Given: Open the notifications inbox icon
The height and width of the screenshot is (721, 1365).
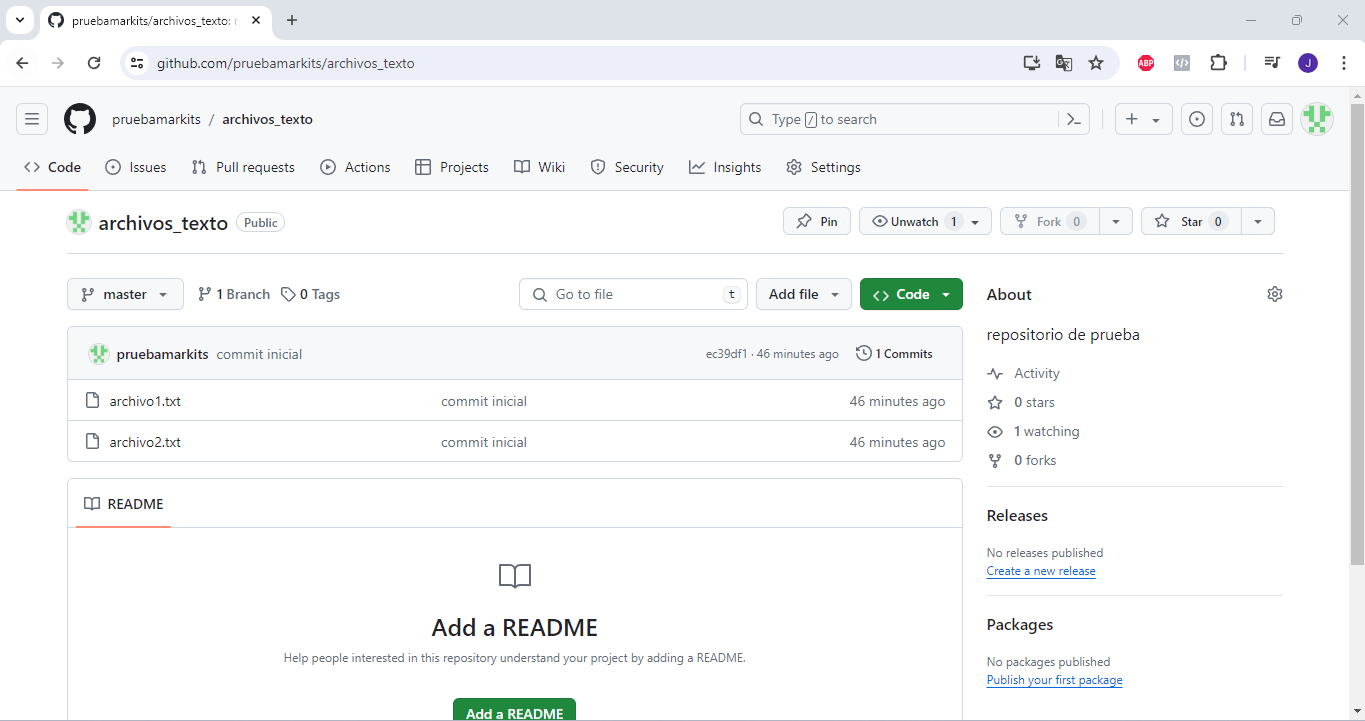Looking at the screenshot, I should 1277,119.
